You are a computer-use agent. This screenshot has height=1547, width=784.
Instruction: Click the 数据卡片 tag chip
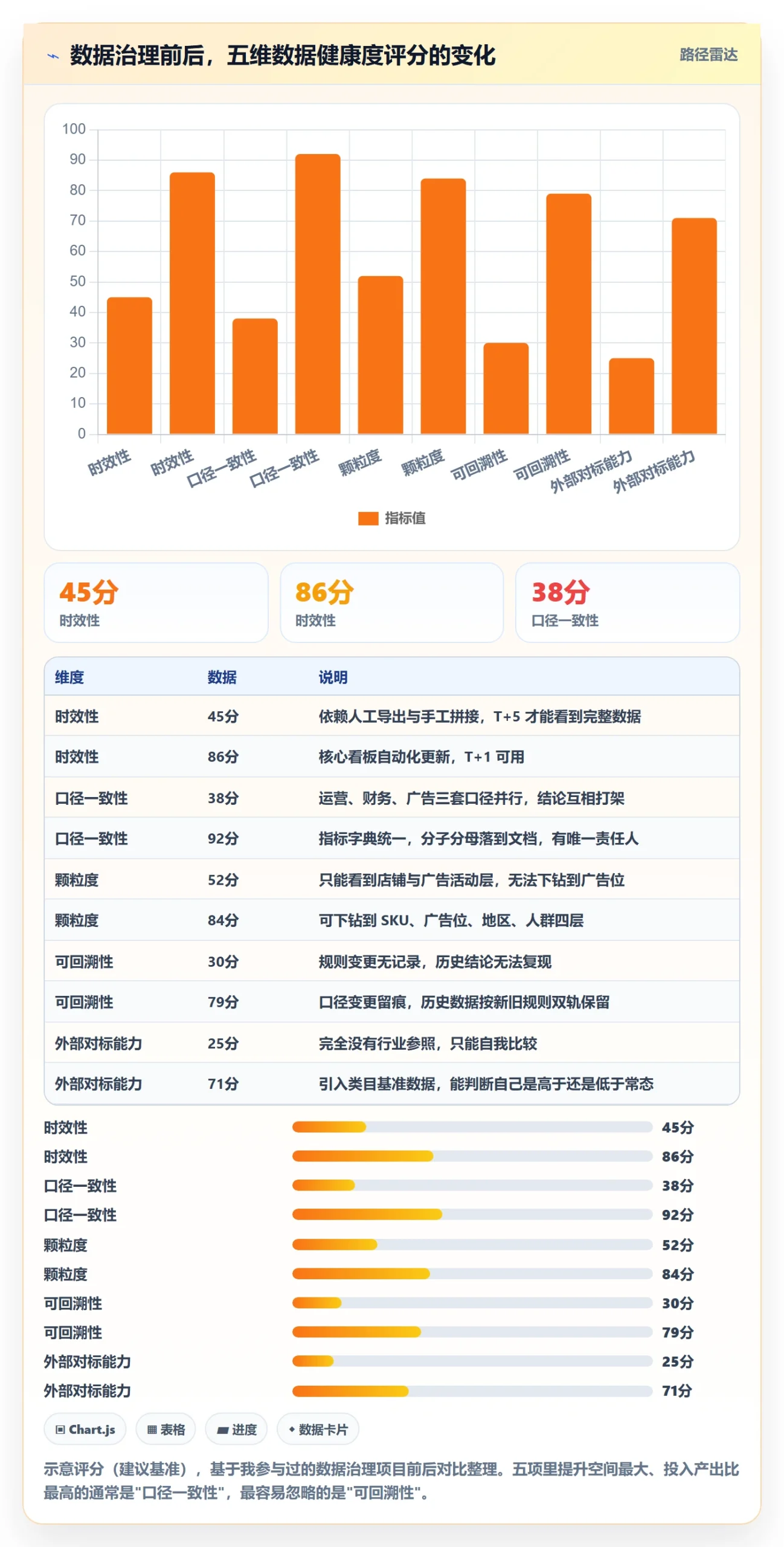click(318, 1429)
